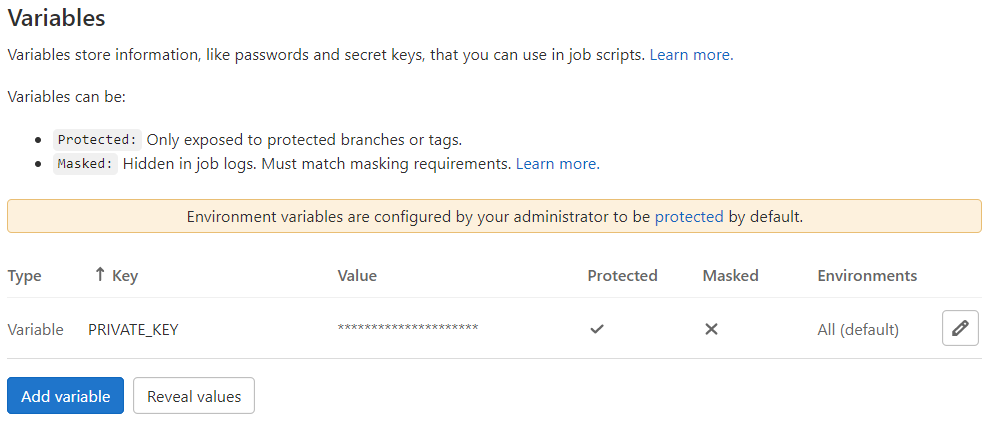Select the Type column header
The image size is (996, 435).
[24, 275]
